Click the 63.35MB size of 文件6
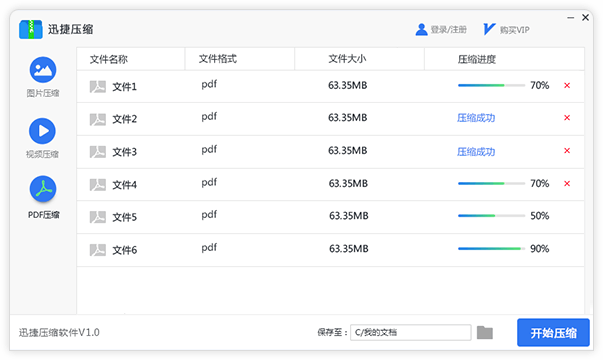603x360 pixels. 348,249
